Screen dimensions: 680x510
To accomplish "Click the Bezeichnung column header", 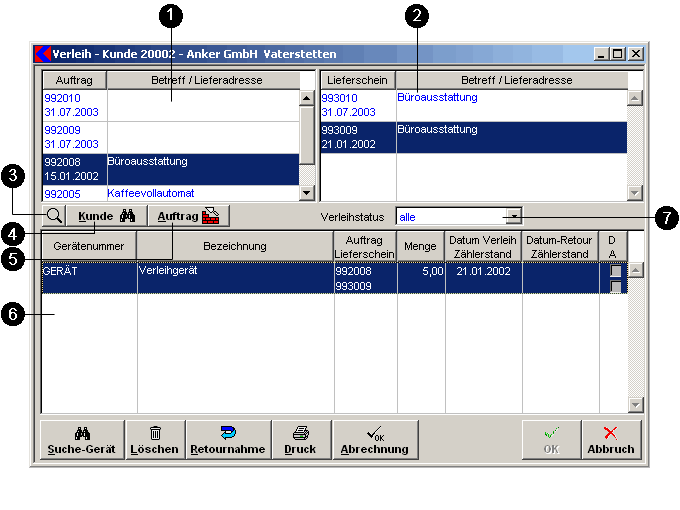I will (235, 246).
